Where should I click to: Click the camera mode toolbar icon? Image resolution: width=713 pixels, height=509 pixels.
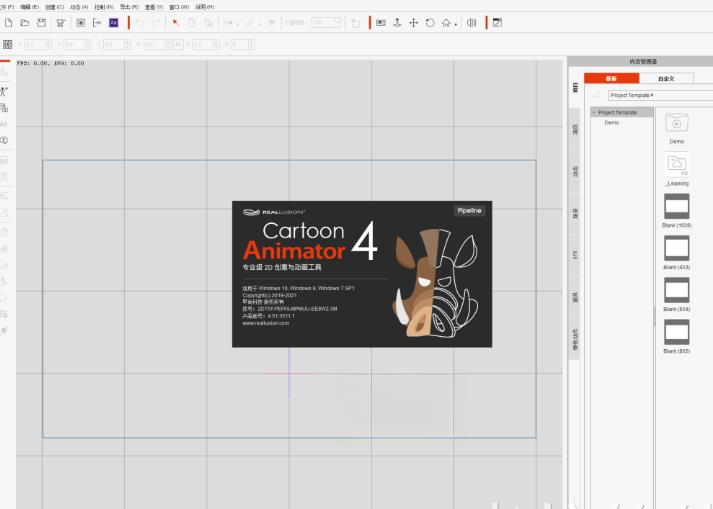click(x=381, y=22)
